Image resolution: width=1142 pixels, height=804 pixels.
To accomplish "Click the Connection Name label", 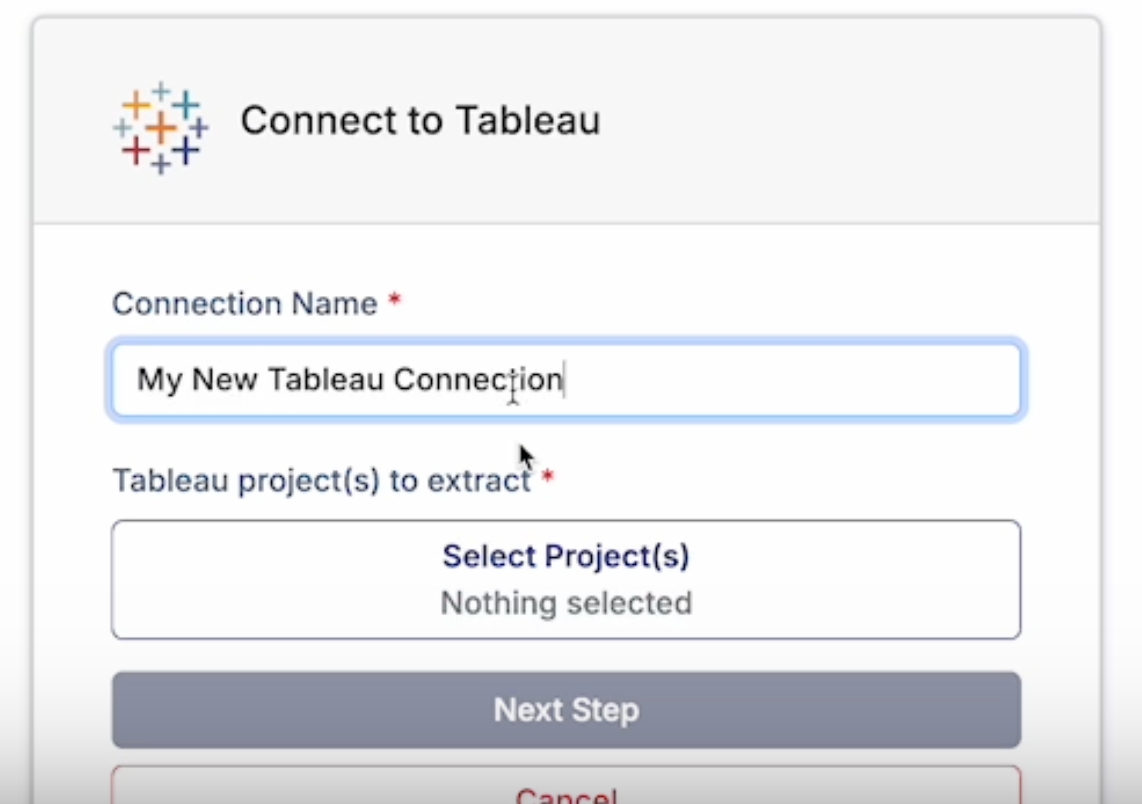I will pyautogui.click(x=245, y=303).
